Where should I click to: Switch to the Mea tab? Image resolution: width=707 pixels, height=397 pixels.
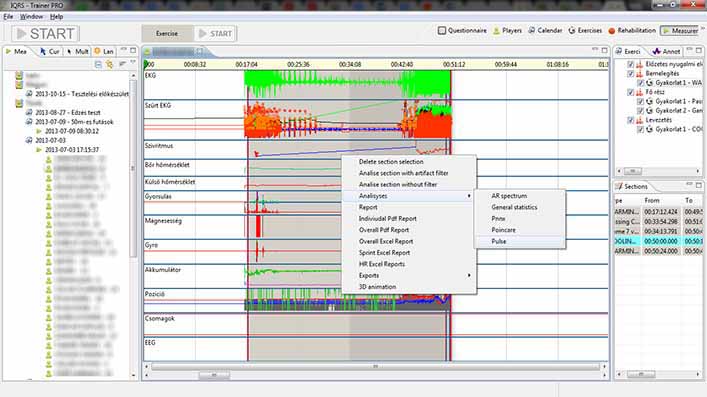coord(16,51)
